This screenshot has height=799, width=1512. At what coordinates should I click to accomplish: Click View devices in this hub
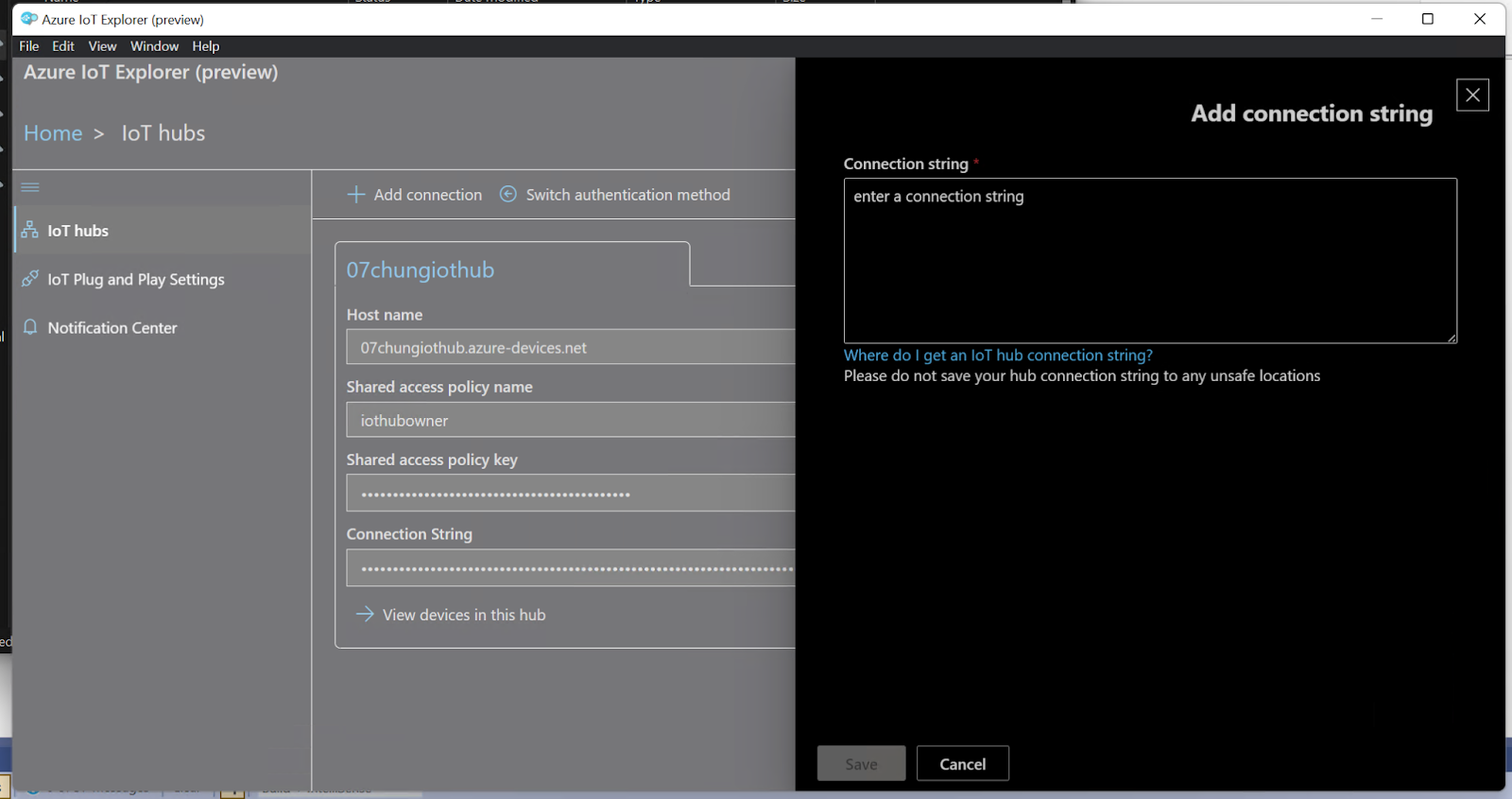(464, 615)
